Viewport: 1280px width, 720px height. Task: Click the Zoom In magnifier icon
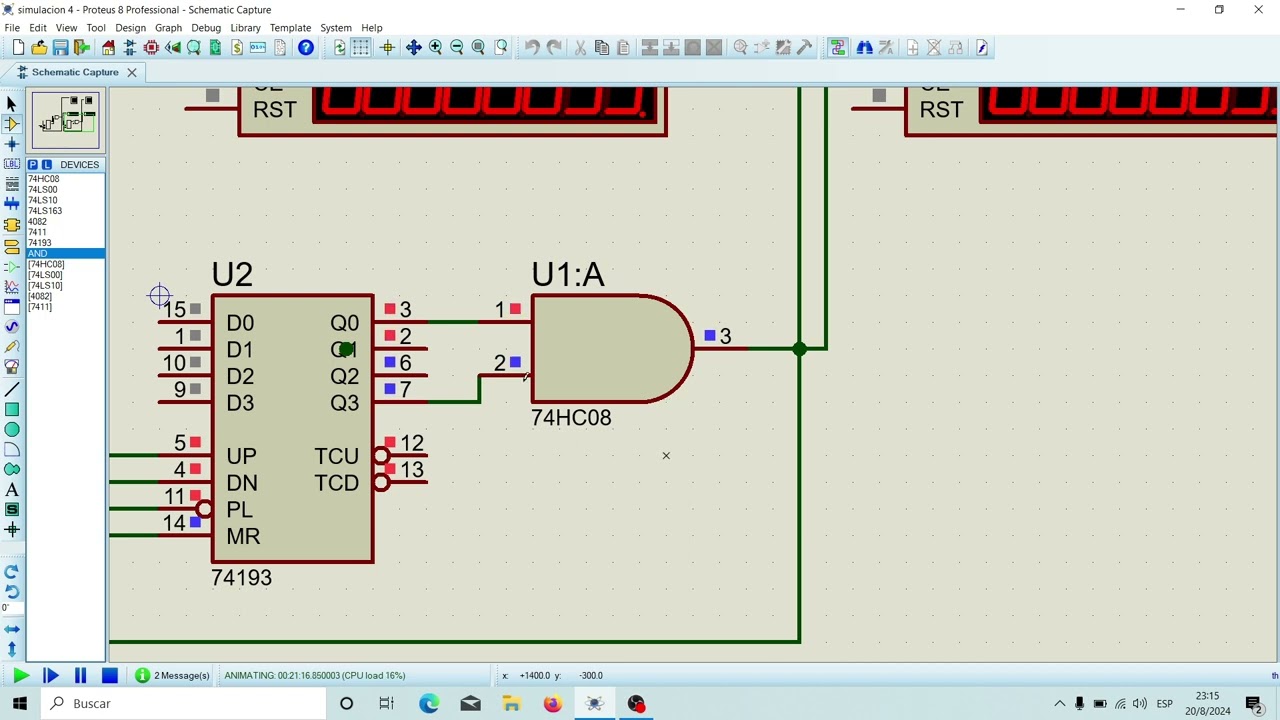click(x=435, y=47)
